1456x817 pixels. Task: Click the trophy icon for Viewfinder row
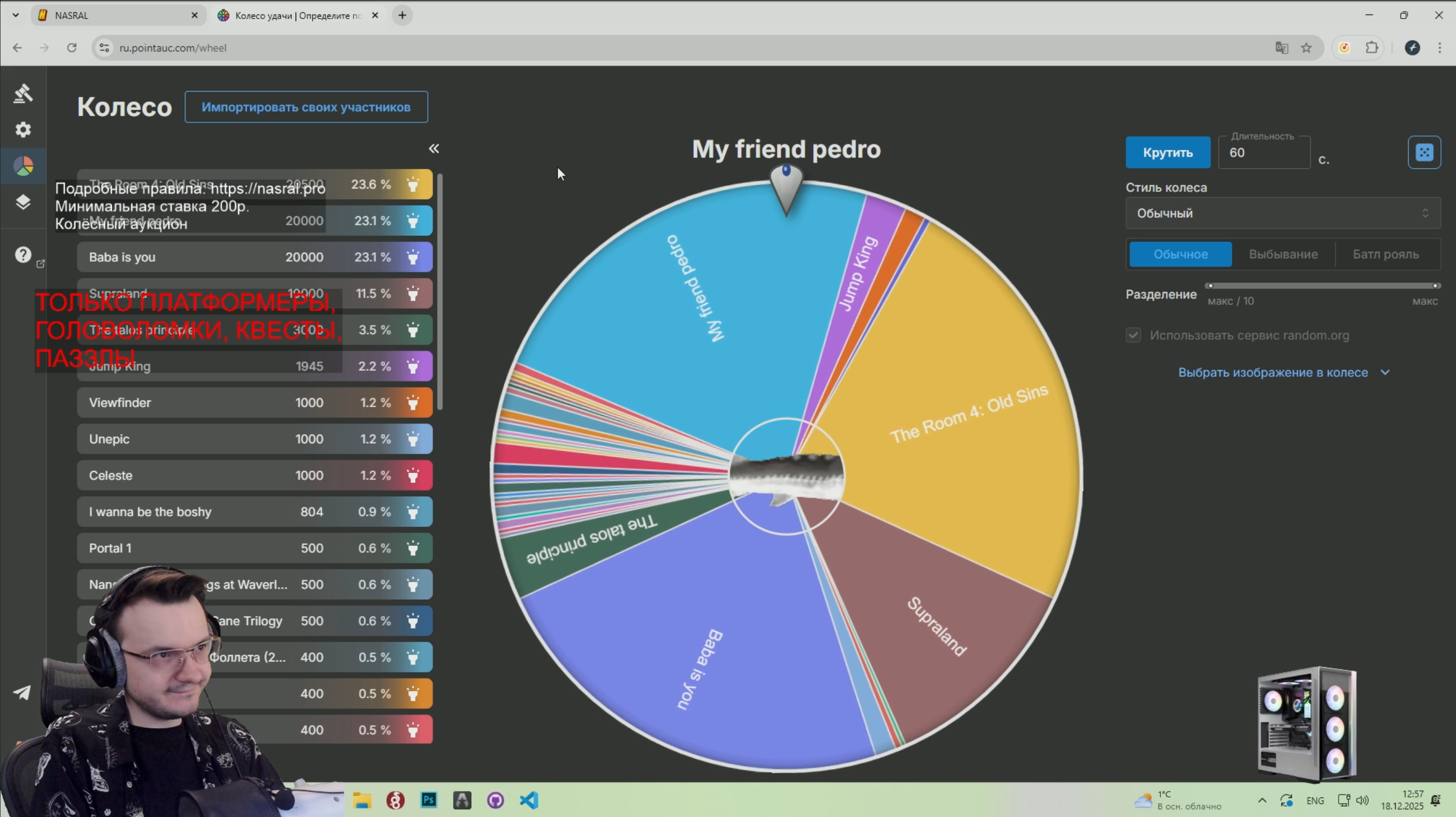click(413, 403)
